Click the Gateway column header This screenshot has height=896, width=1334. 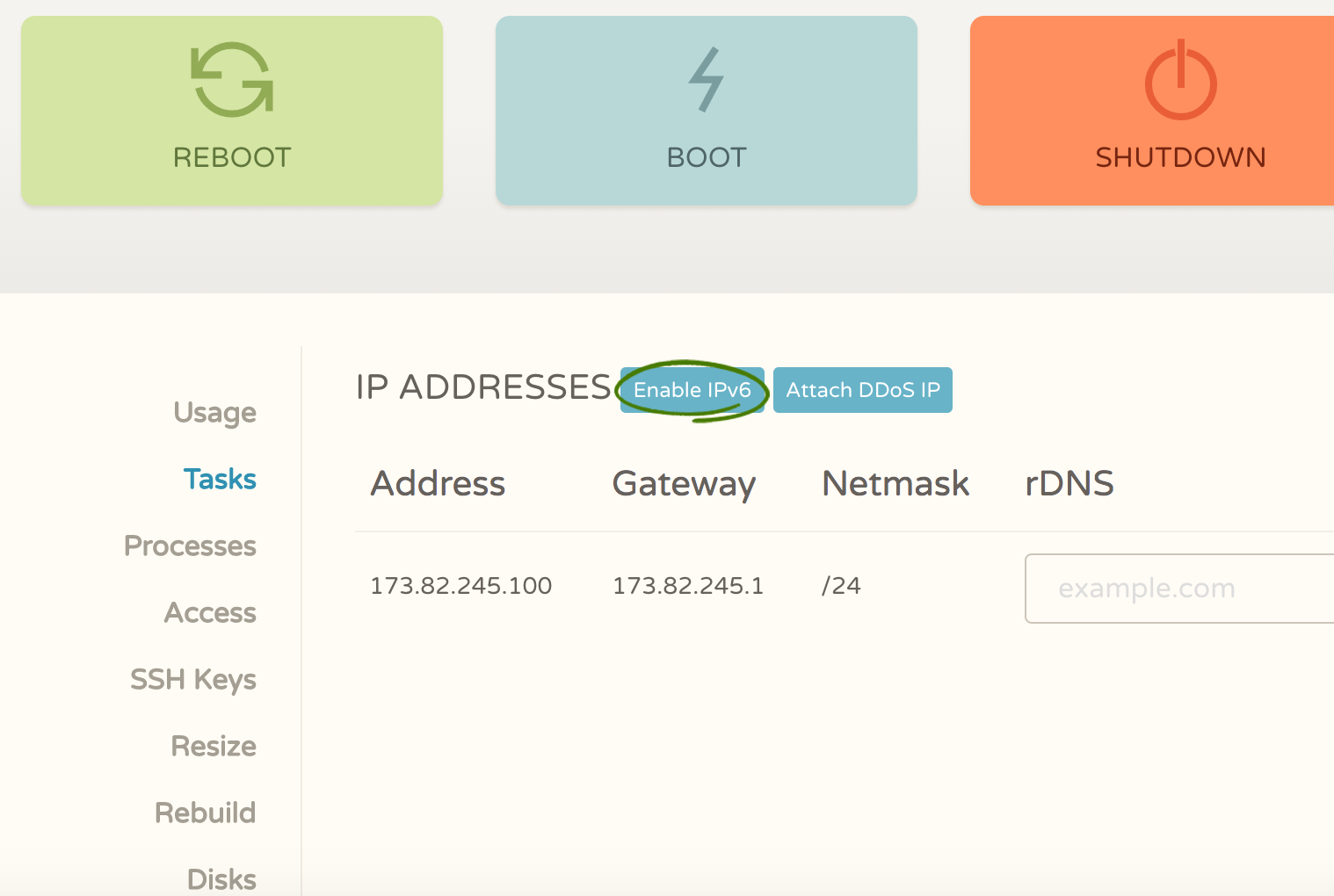click(x=684, y=483)
